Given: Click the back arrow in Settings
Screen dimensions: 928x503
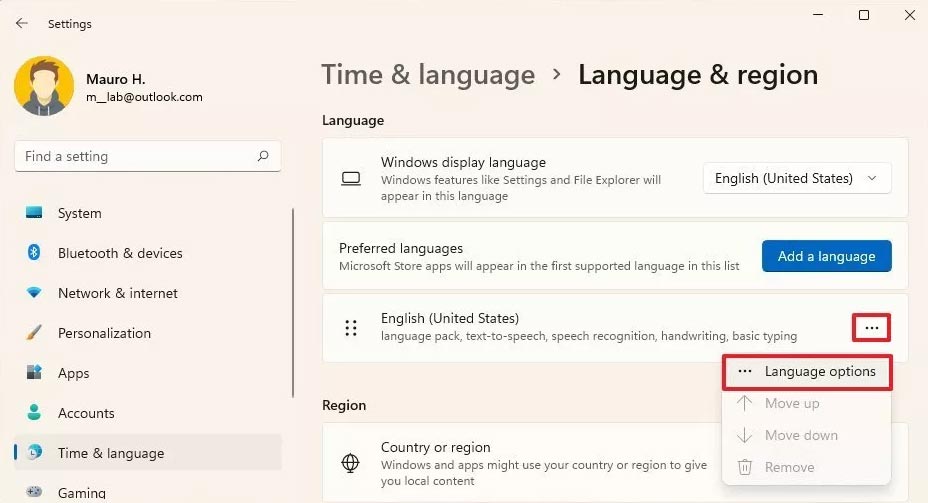Looking at the screenshot, I should pyautogui.click(x=22, y=23).
